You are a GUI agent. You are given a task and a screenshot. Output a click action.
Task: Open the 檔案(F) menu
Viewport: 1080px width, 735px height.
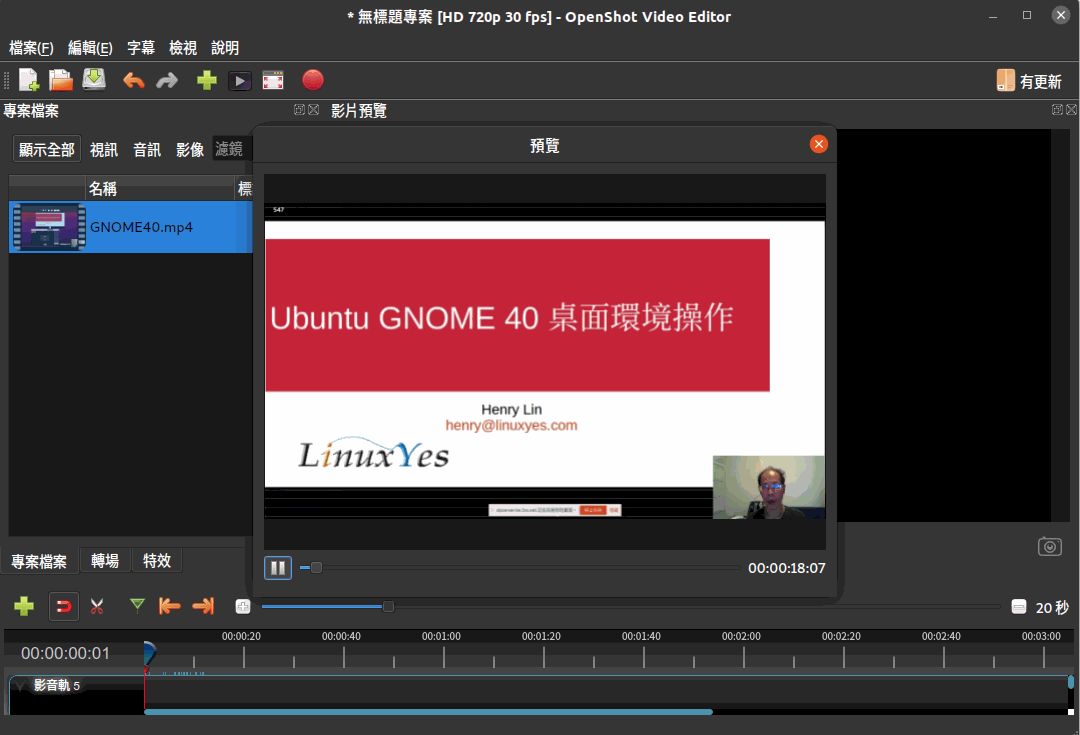click(x=31, y=48)
